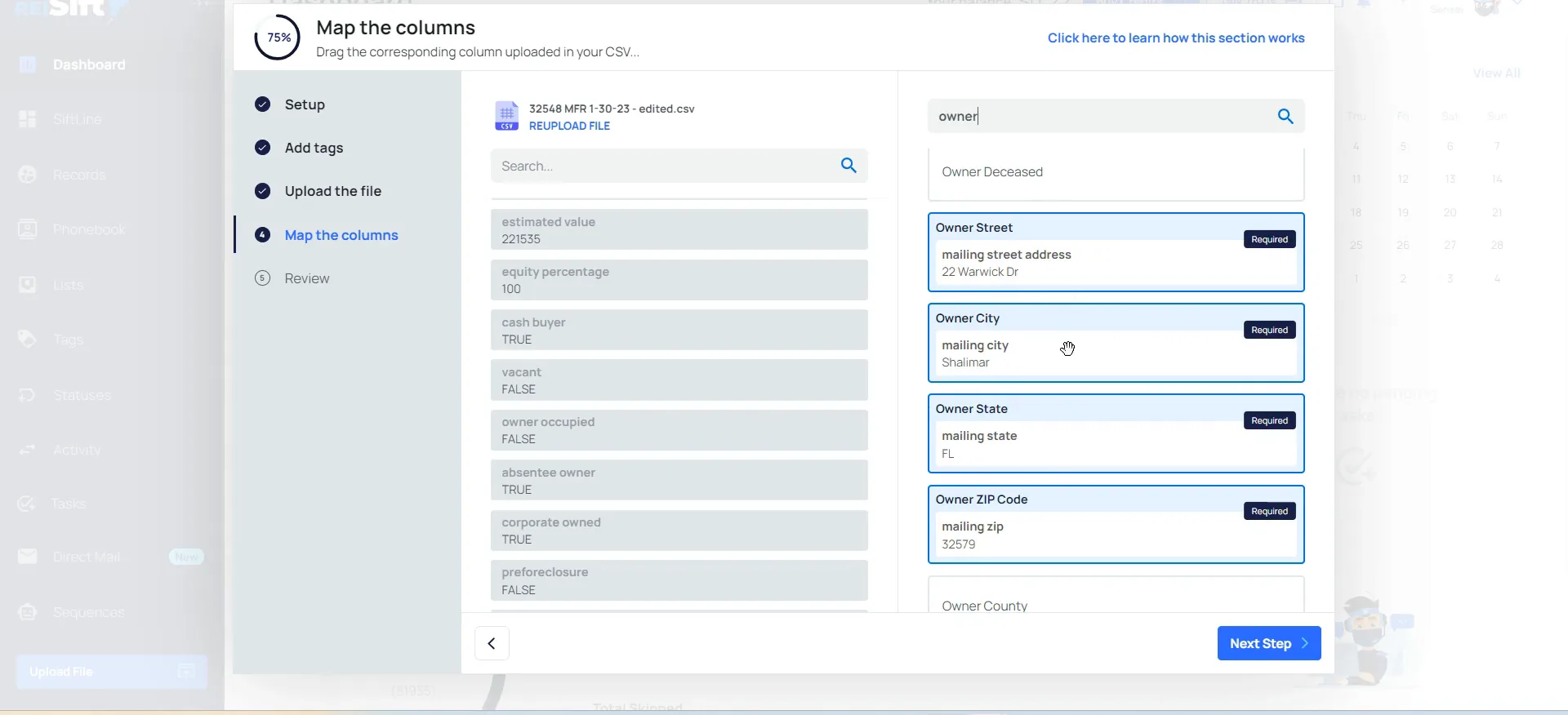Click search icon in owner field search

(1285, 117)
